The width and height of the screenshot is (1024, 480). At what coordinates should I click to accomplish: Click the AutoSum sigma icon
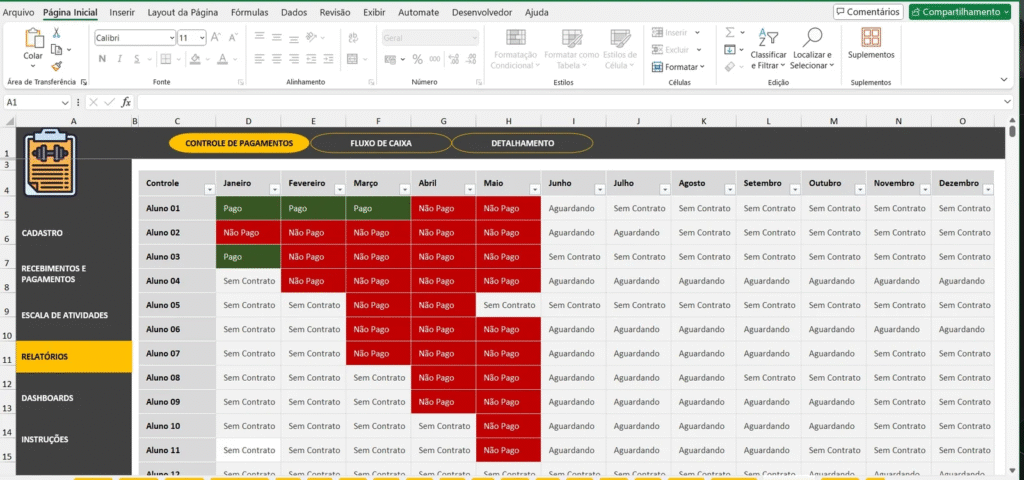(730, 32)
